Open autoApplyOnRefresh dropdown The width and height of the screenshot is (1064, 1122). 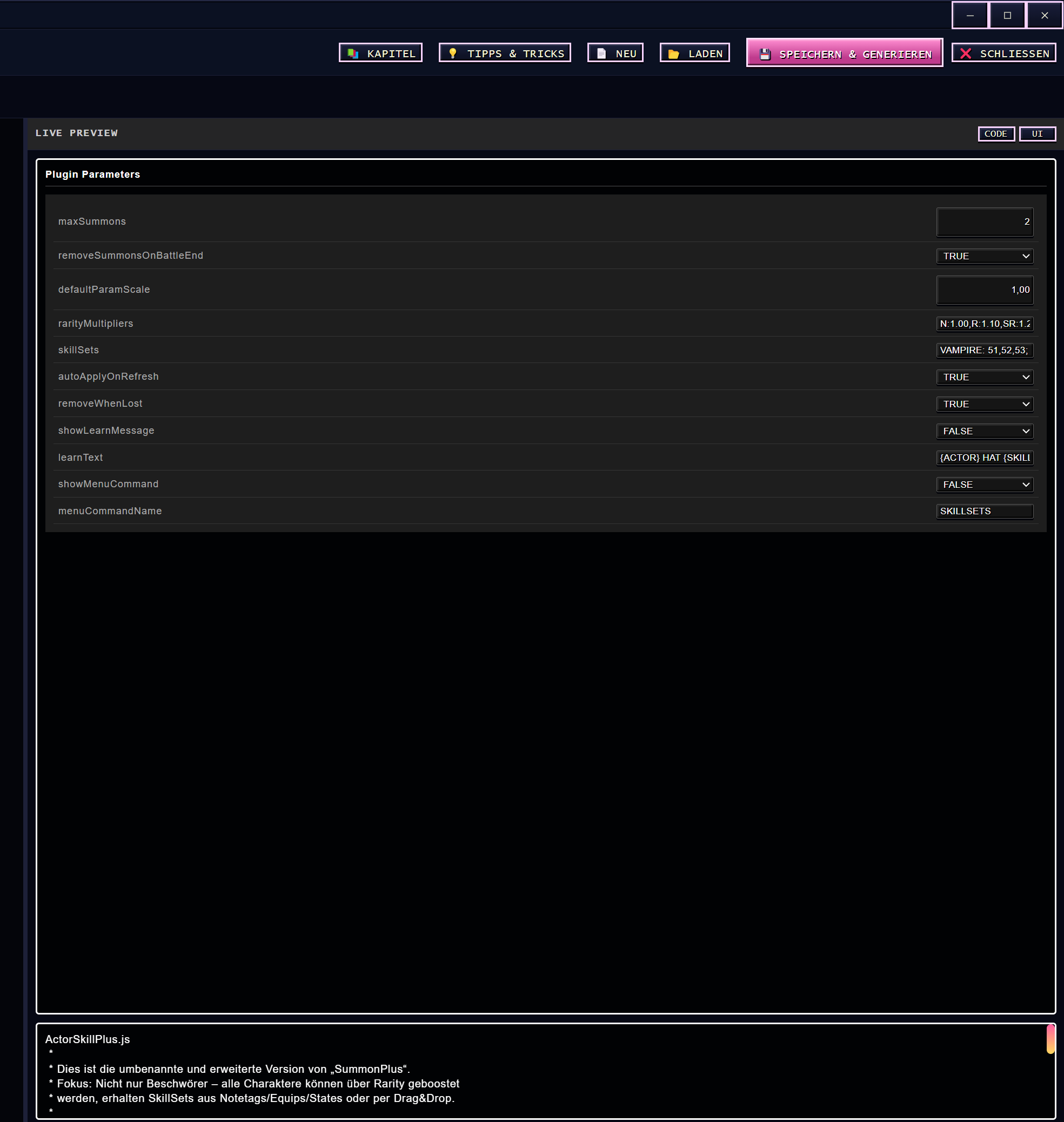tap(985, 377)
